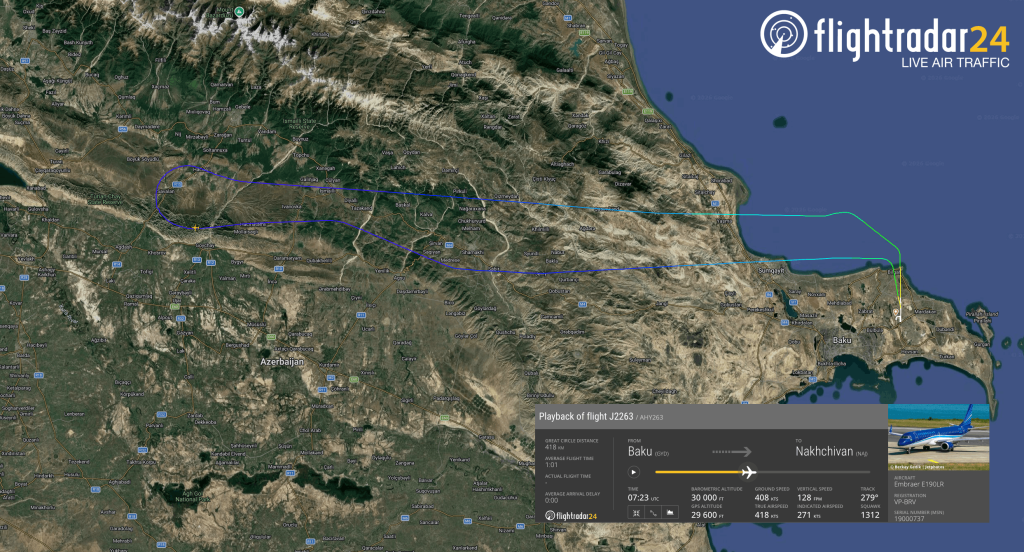Open the Embraer aircraft photo thumbnail
The width and height of the screenshot is (1024, 552).
click(x=938, y=437)
